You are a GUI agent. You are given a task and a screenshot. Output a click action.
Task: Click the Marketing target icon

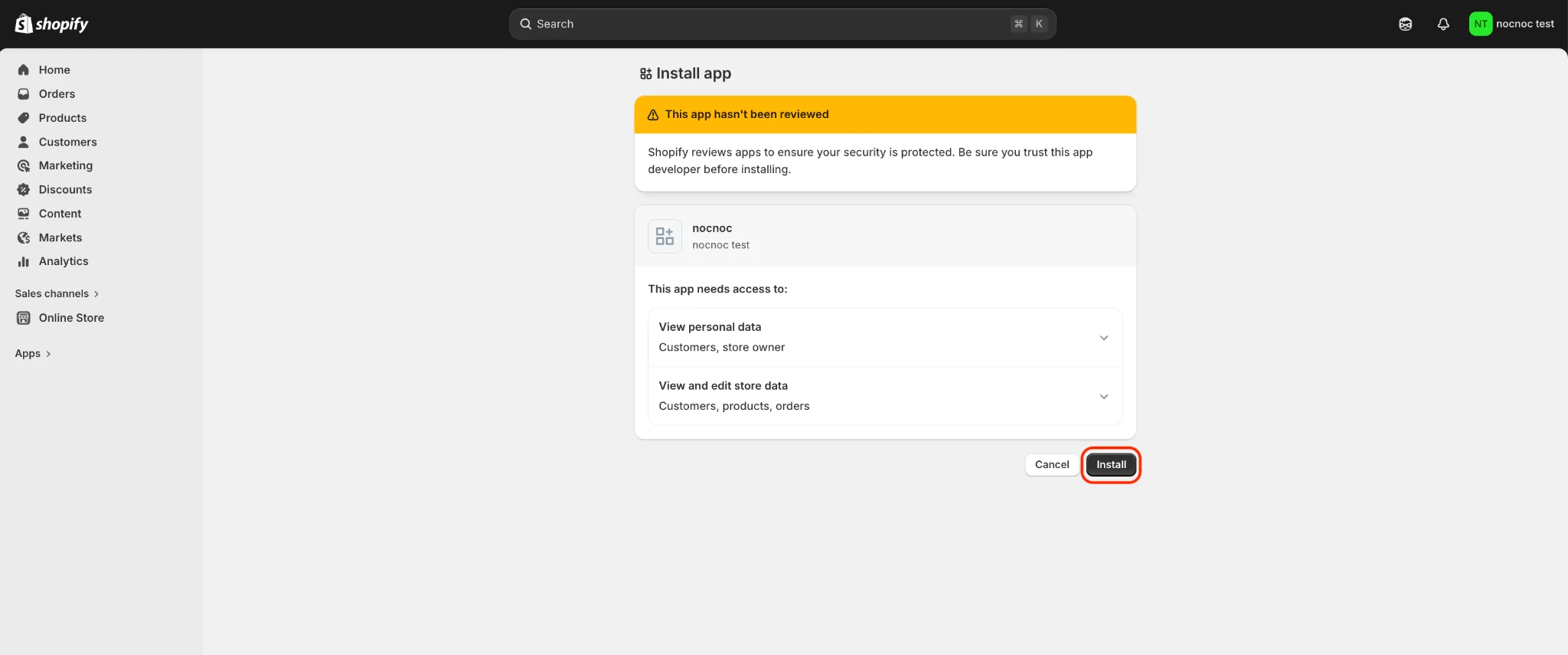point(24,165)
